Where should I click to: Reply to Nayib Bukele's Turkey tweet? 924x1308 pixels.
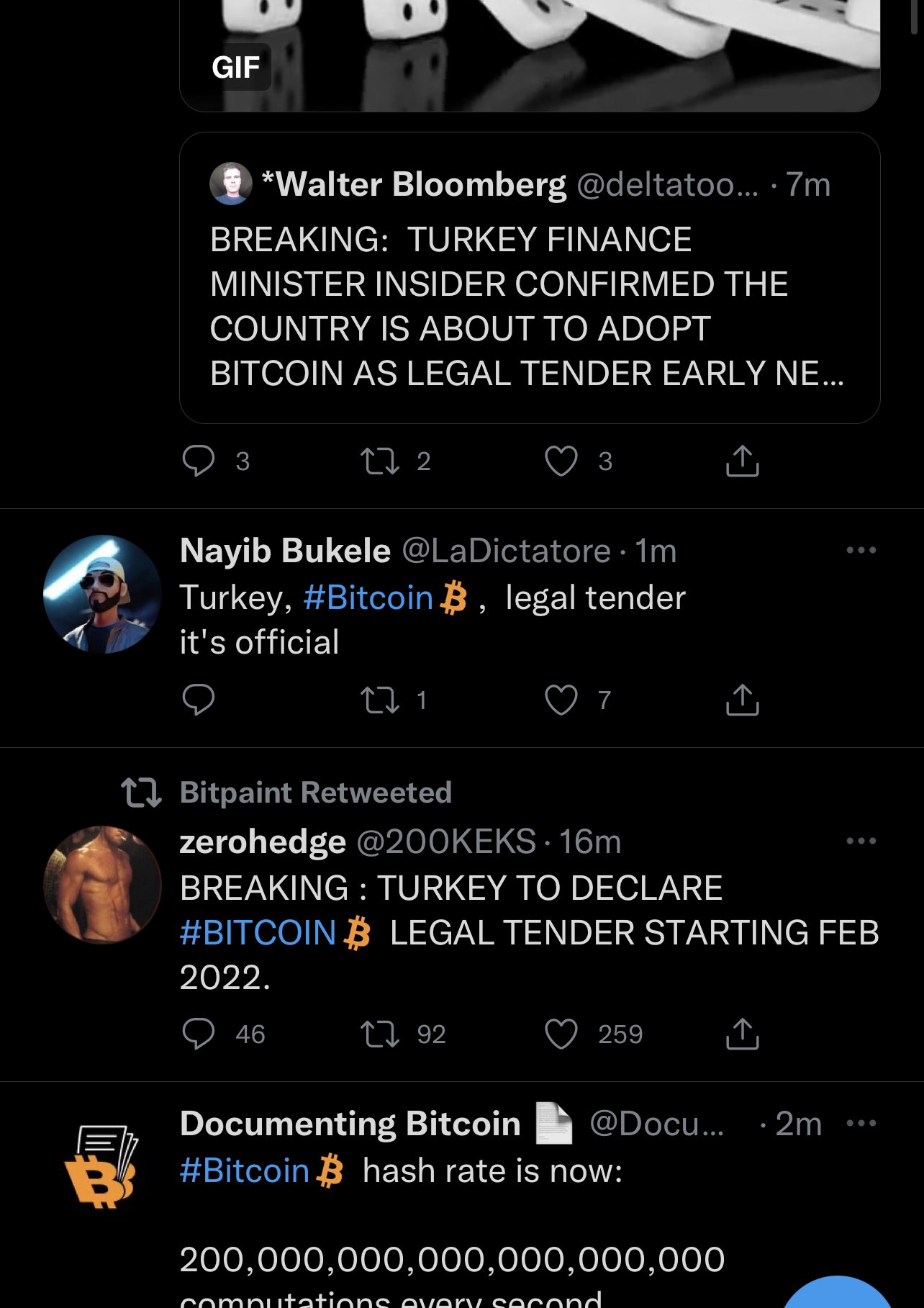(199, 700)
